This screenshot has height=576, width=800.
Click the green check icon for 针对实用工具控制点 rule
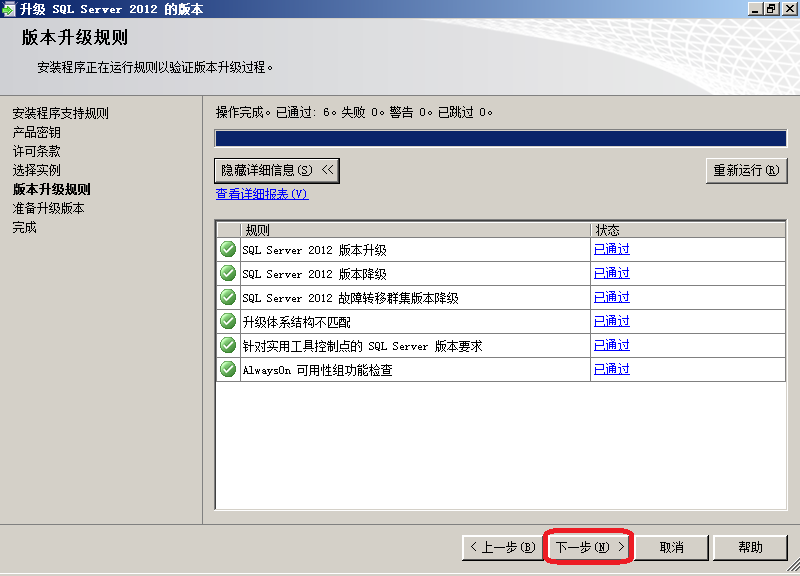point(228,345)
